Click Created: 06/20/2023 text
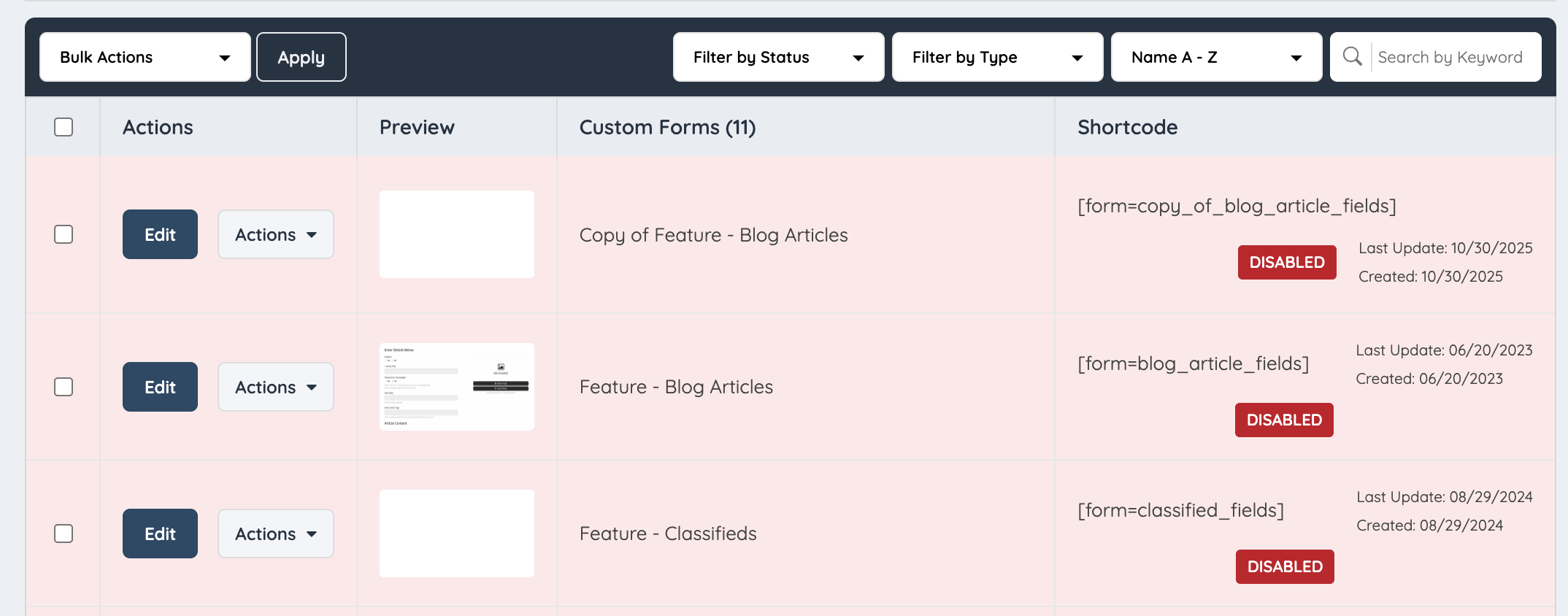This screenshot has width=1568, height=616. pyautogui.click(x=1429, y=379)
